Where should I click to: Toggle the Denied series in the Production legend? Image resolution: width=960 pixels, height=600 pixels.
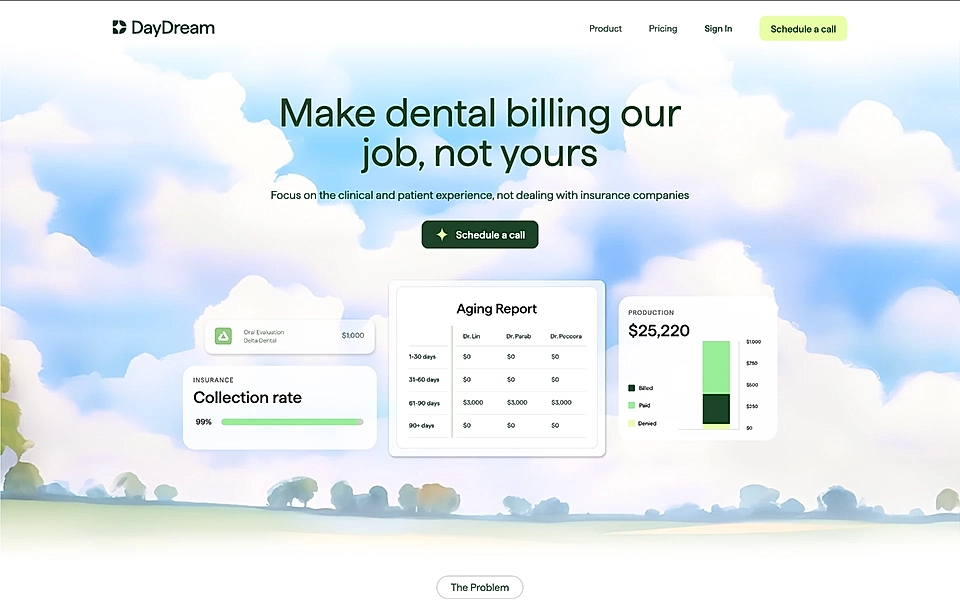coord(644,423)
